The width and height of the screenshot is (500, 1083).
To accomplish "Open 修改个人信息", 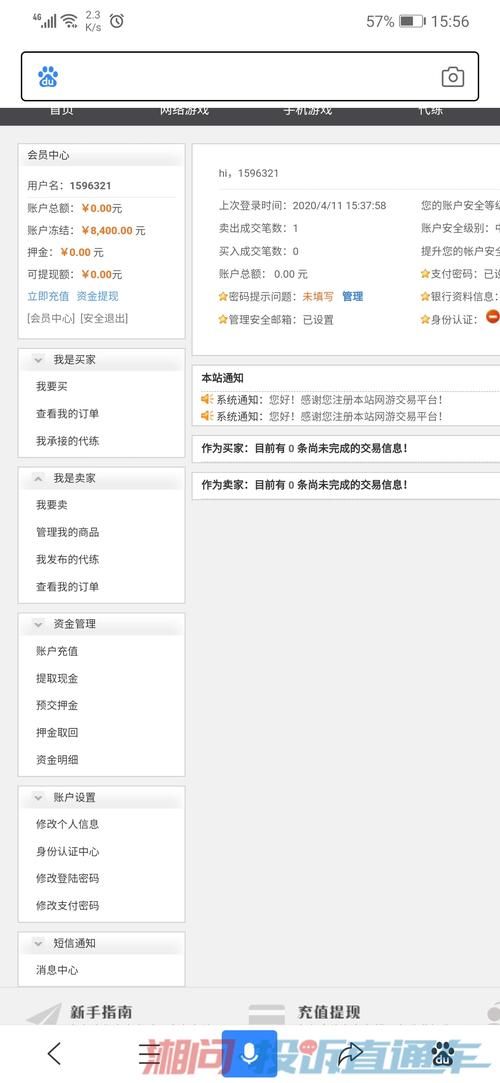I will tap(68, 824).
